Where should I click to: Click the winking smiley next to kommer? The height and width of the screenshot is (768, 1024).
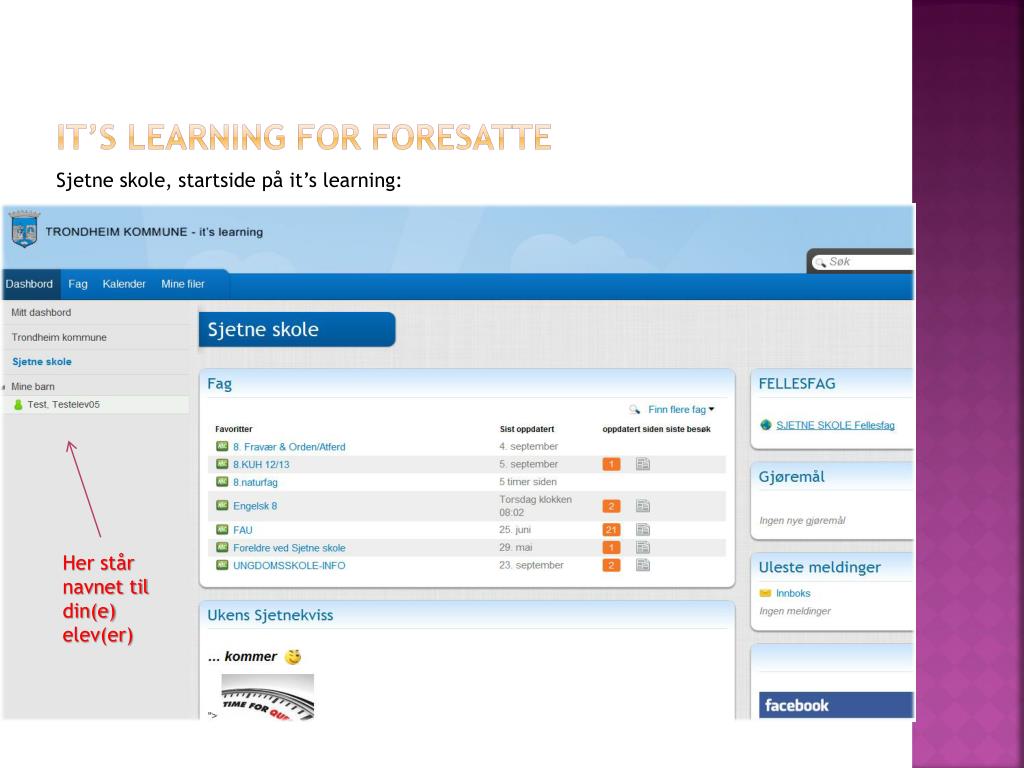(293, 657)
